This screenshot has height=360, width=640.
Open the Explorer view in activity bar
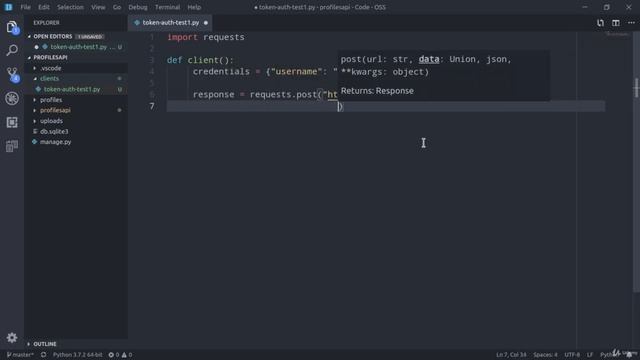pyautogui.click(x=12, y=27)
